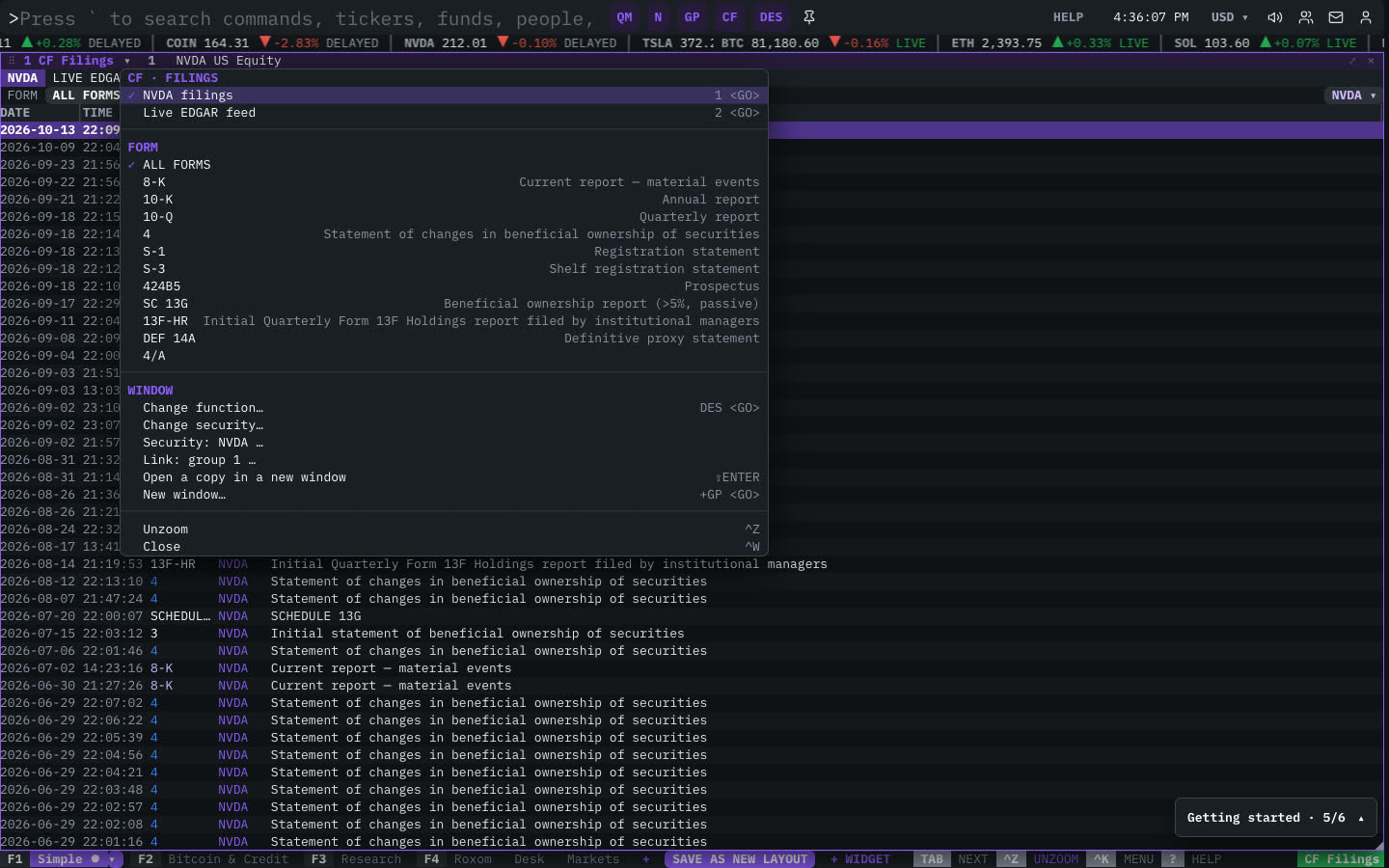Viewport: 1389px width, 868px height.
Task: Choose the Close entry in the menu
Action: pos(444,547)
